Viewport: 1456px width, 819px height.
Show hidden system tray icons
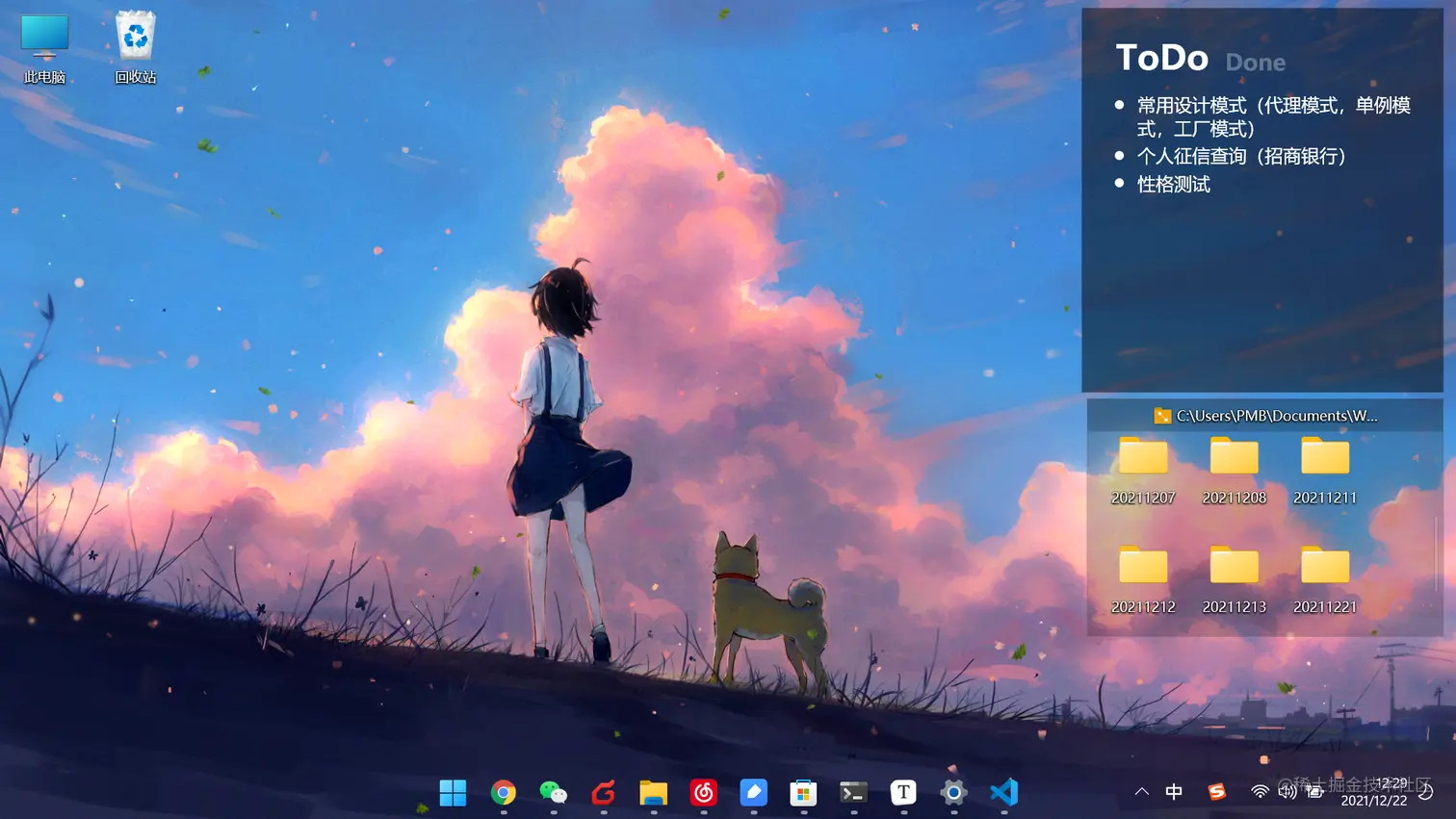point(1142,792)
